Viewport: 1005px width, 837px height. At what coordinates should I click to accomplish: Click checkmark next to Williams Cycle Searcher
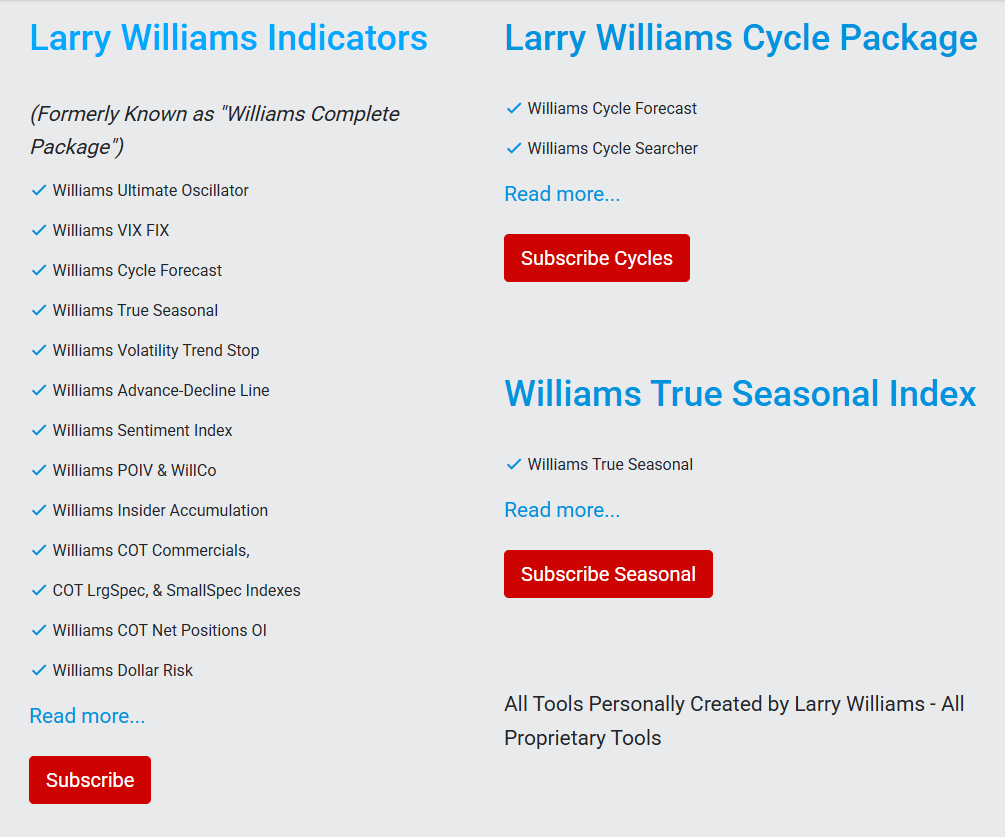tap(514, 148)
